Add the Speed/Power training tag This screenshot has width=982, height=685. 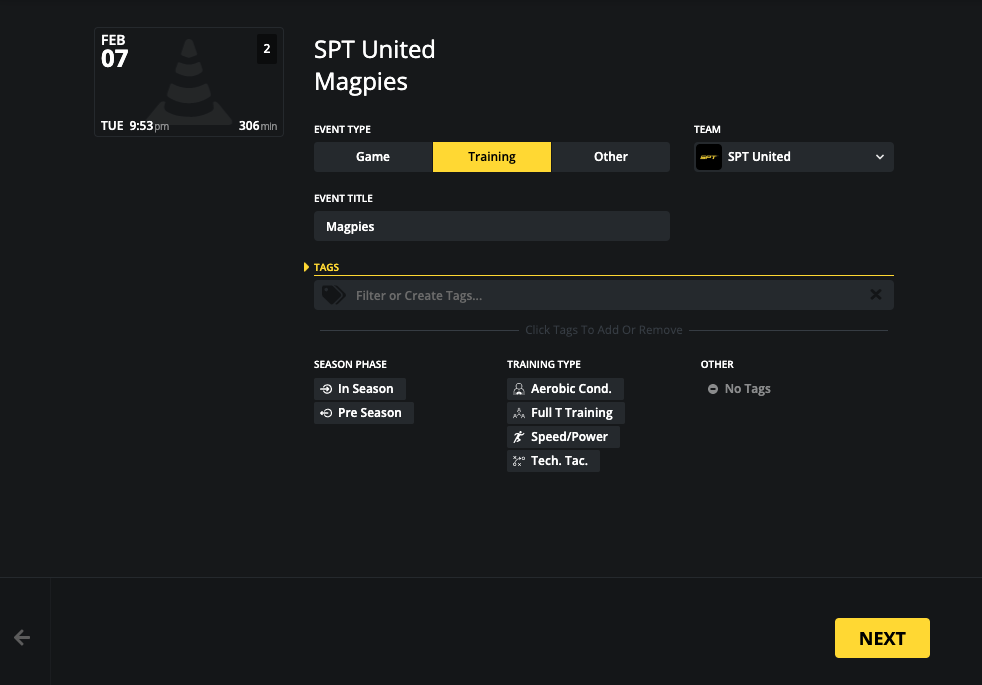pyautogui.click(x=563, y=436)
